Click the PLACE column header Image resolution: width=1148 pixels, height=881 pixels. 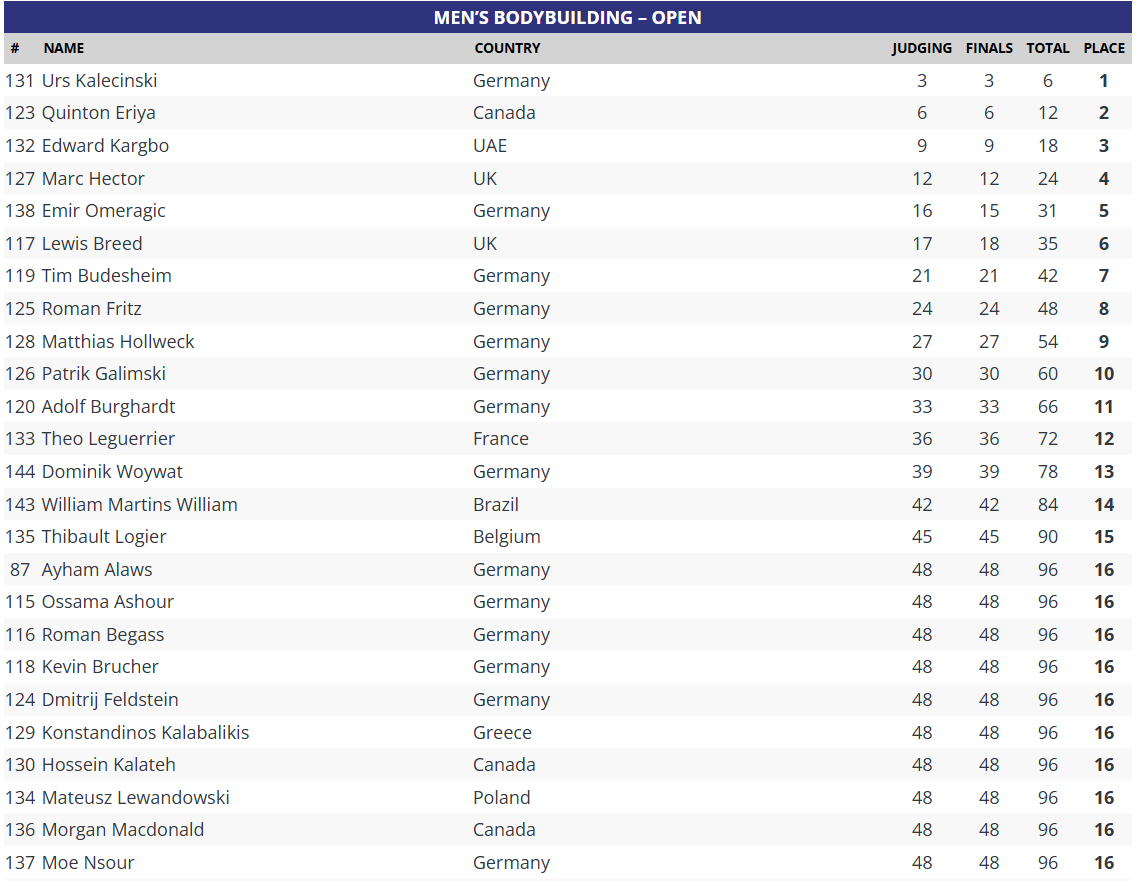coord(1104,48)
